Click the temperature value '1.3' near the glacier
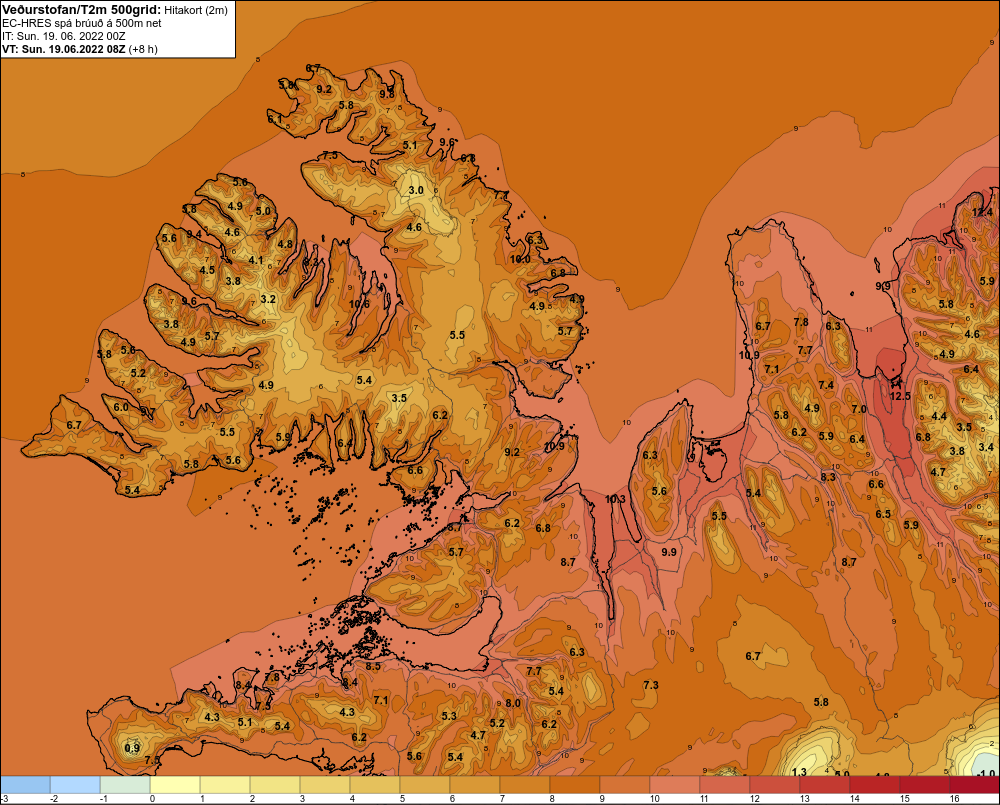This screenshot has height=805, width=1000. tap(798, 772)
